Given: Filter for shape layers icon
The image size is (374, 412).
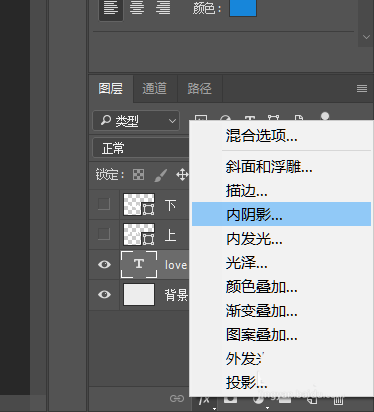Looking at the screenshot, I should (273, 118).
